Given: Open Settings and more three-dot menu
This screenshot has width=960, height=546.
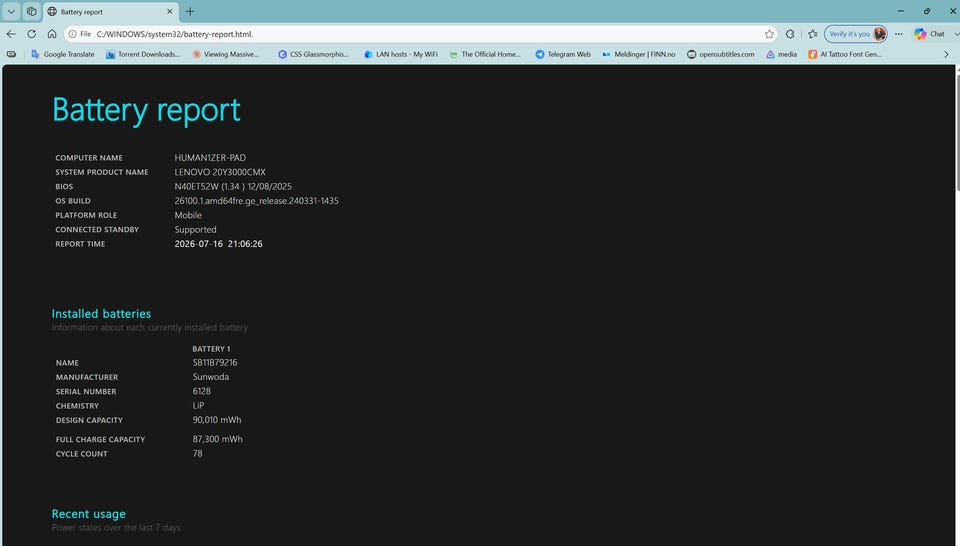Looking at the screenshot, I should (899, 34).
